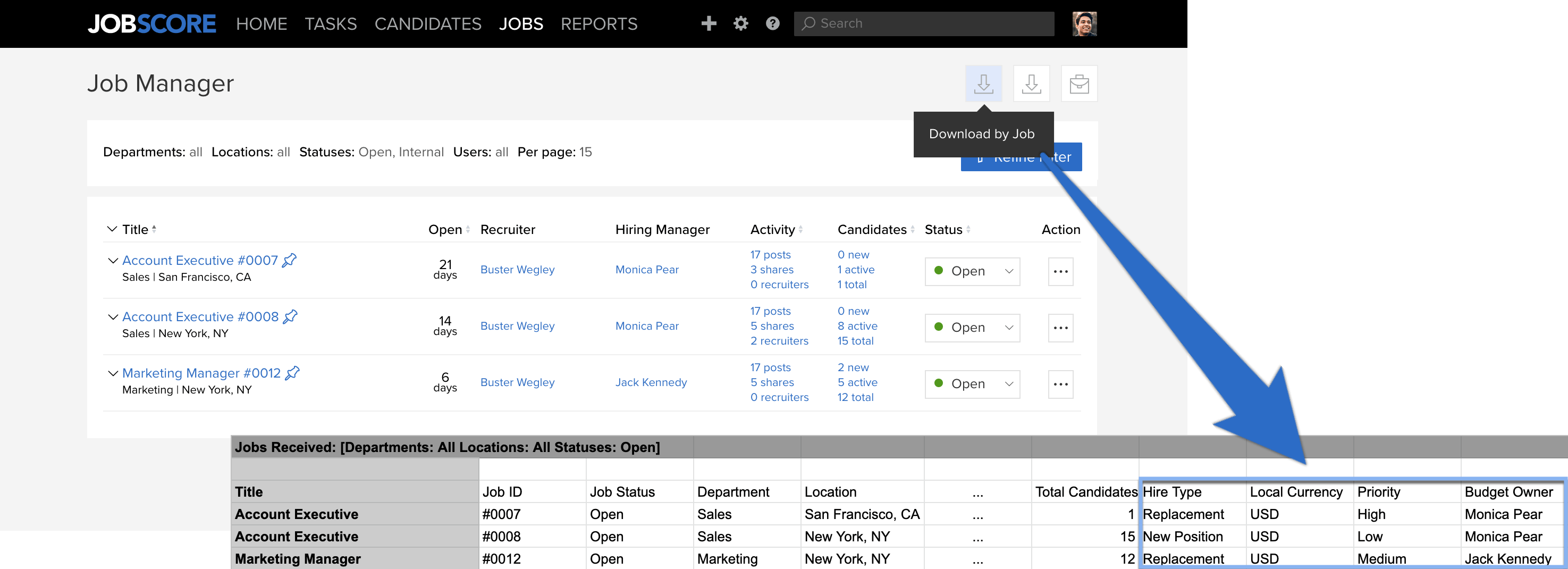Viewport: 1568px width, 569px height.
Task: Expand the Account Executive #0007 row chevron
Action: (113, 261)
